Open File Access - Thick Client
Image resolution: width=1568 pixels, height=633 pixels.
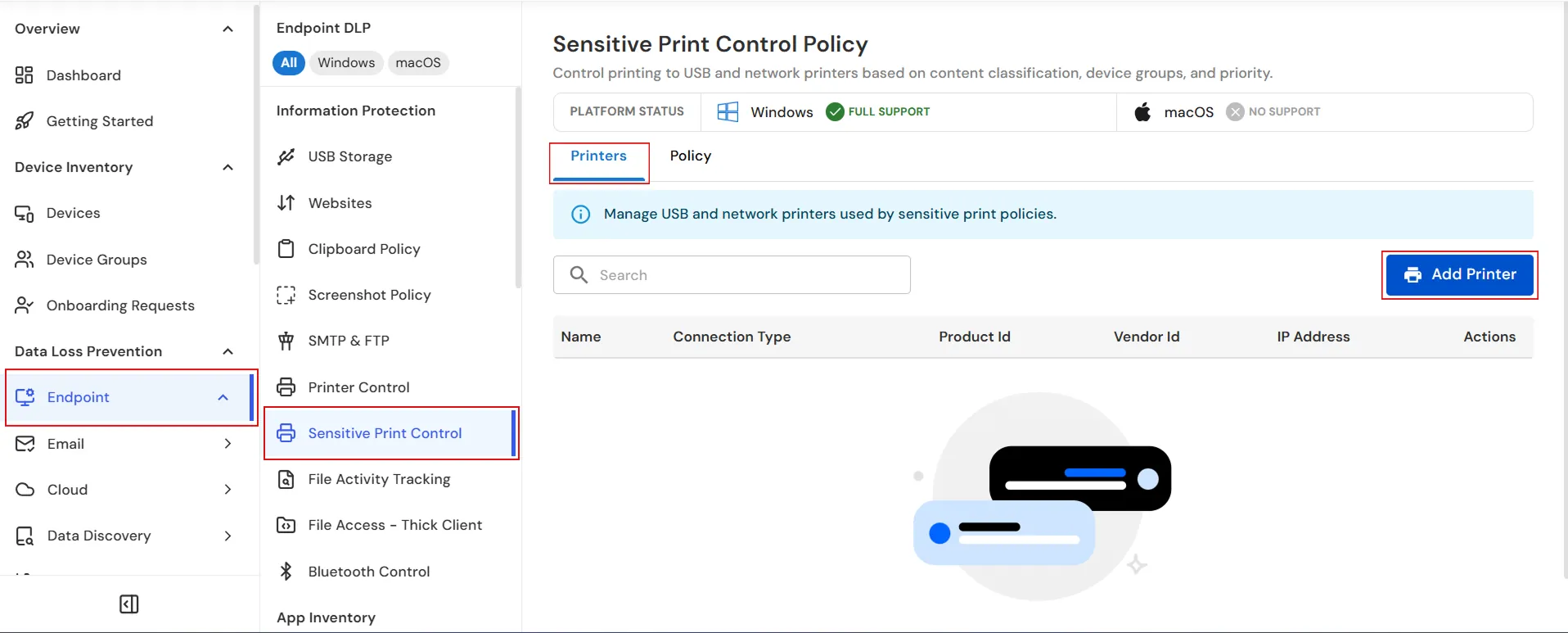[395, 525]
